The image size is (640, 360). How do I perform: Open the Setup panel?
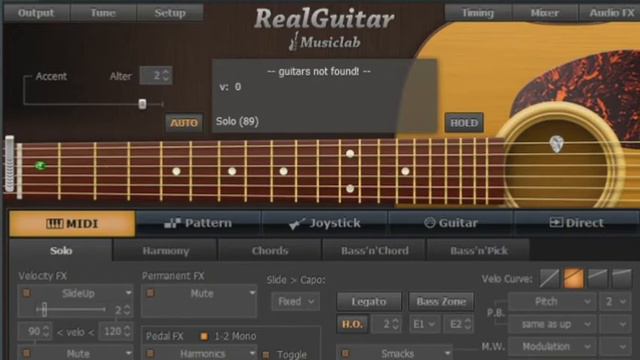coord(170,13)
